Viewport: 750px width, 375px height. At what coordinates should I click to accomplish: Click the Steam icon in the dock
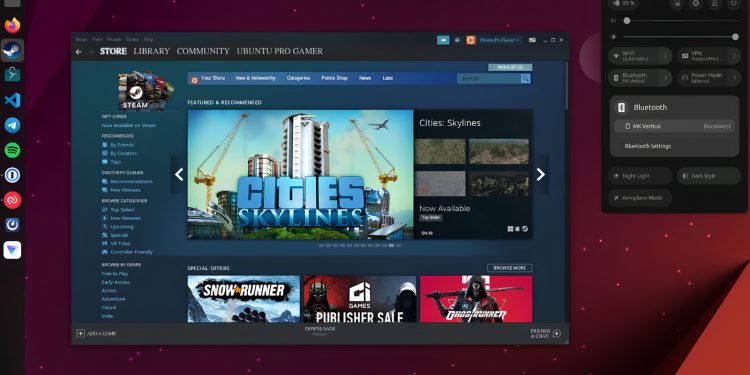point(12,50)
